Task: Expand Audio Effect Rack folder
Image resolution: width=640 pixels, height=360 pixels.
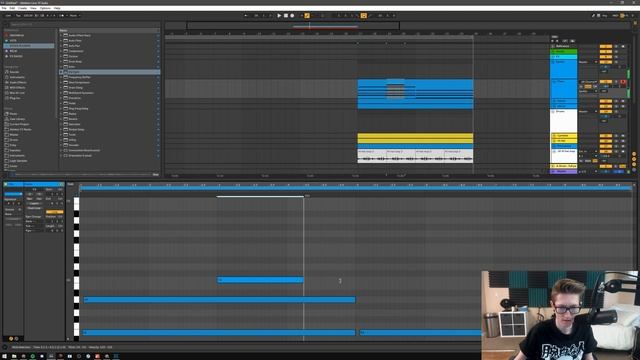Action: [x=61, y=36]
